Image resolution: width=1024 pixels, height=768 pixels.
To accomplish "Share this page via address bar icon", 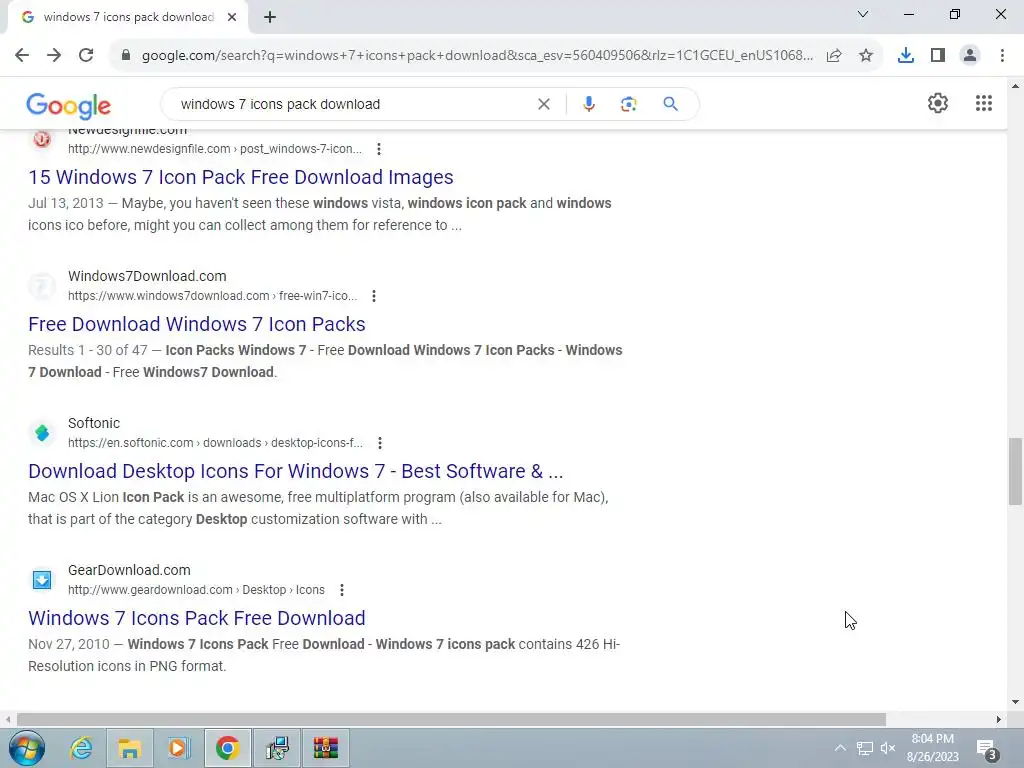I will click(x=834, y=56).
